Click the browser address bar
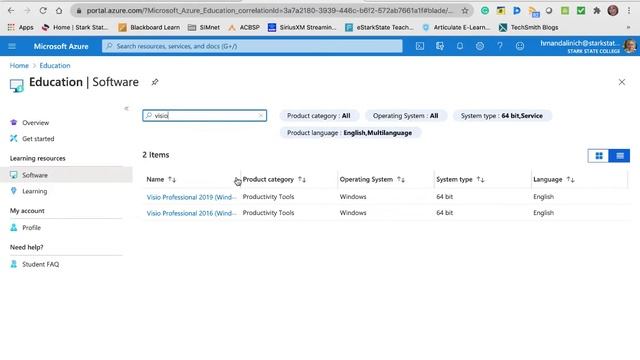The height and width of the screenshot is (360, 640). point(269,11)
